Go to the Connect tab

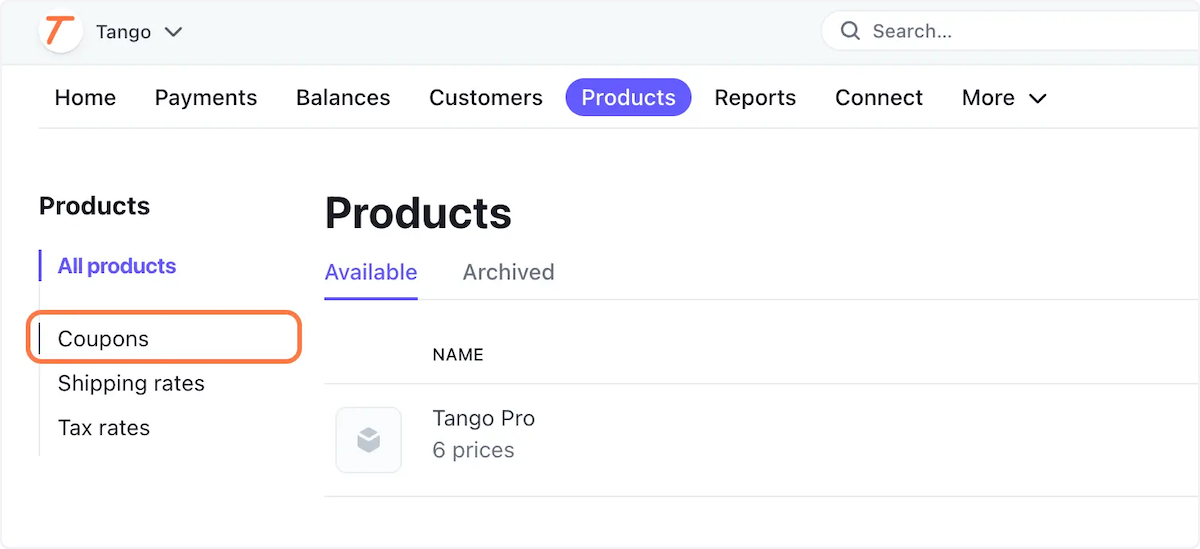879,97
